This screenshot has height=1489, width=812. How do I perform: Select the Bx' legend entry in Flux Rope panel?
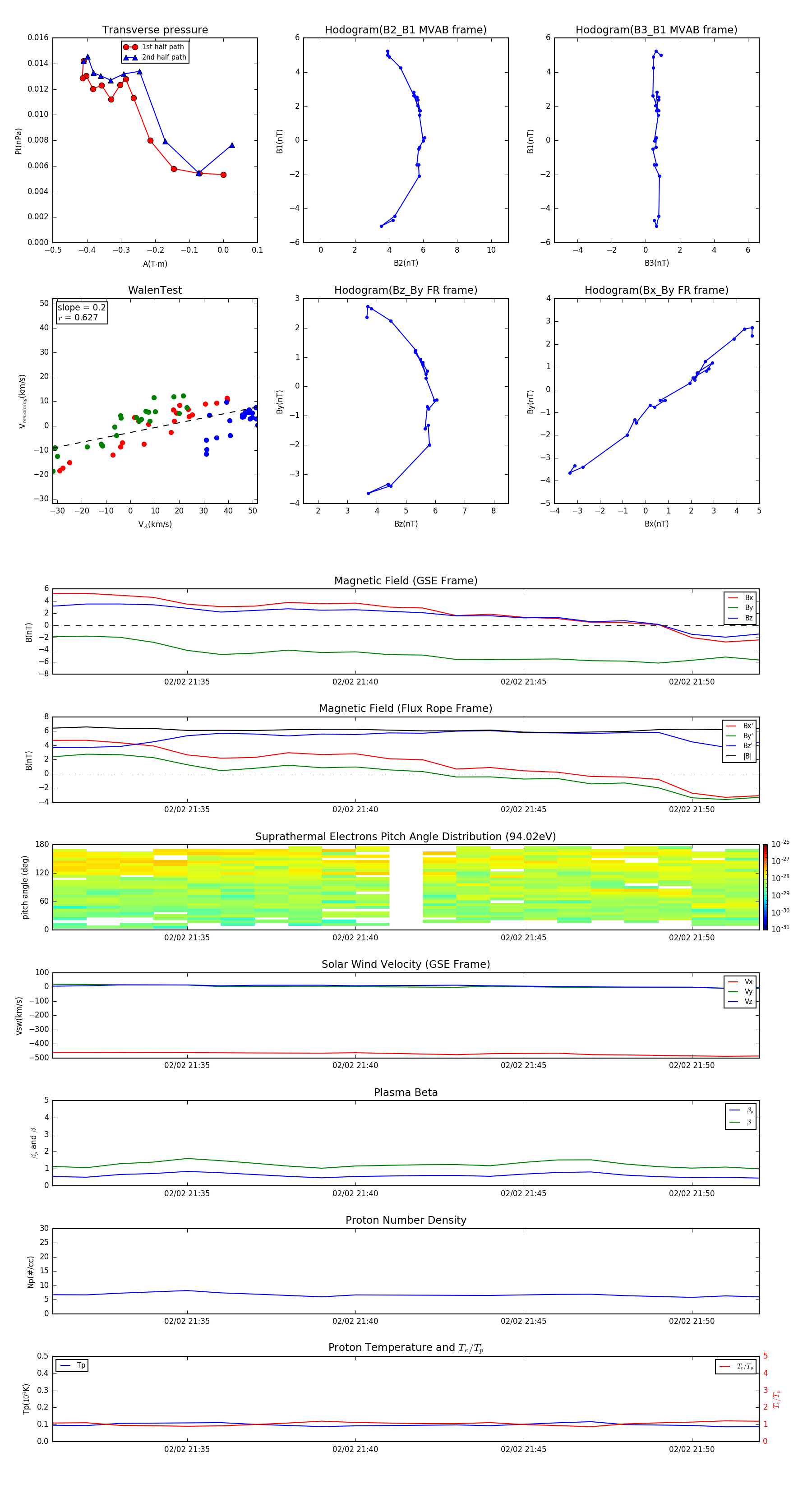740,726
